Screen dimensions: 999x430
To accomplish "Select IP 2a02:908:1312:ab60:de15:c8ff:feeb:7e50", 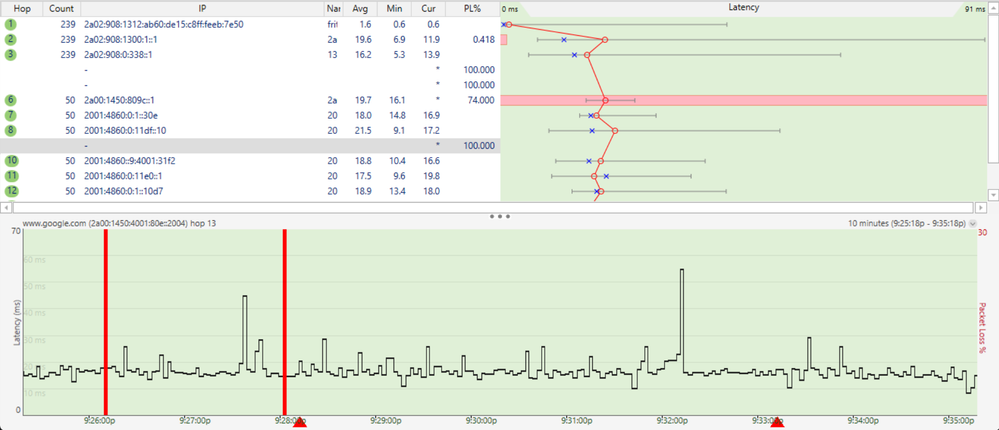I will tap(164, 24).
